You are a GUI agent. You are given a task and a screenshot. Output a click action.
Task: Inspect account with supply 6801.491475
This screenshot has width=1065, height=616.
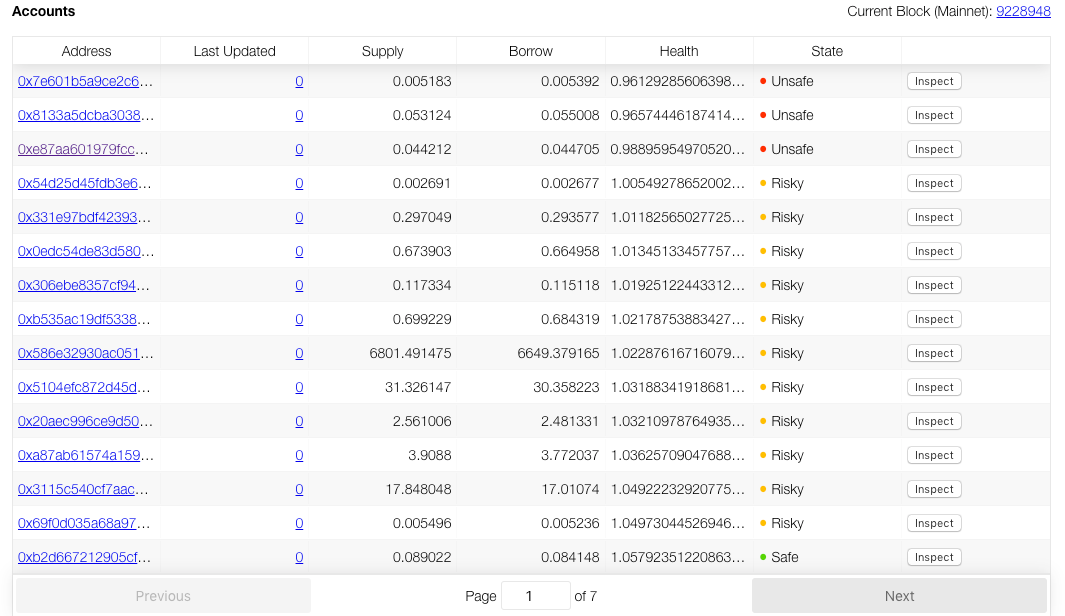pos(934,353)
